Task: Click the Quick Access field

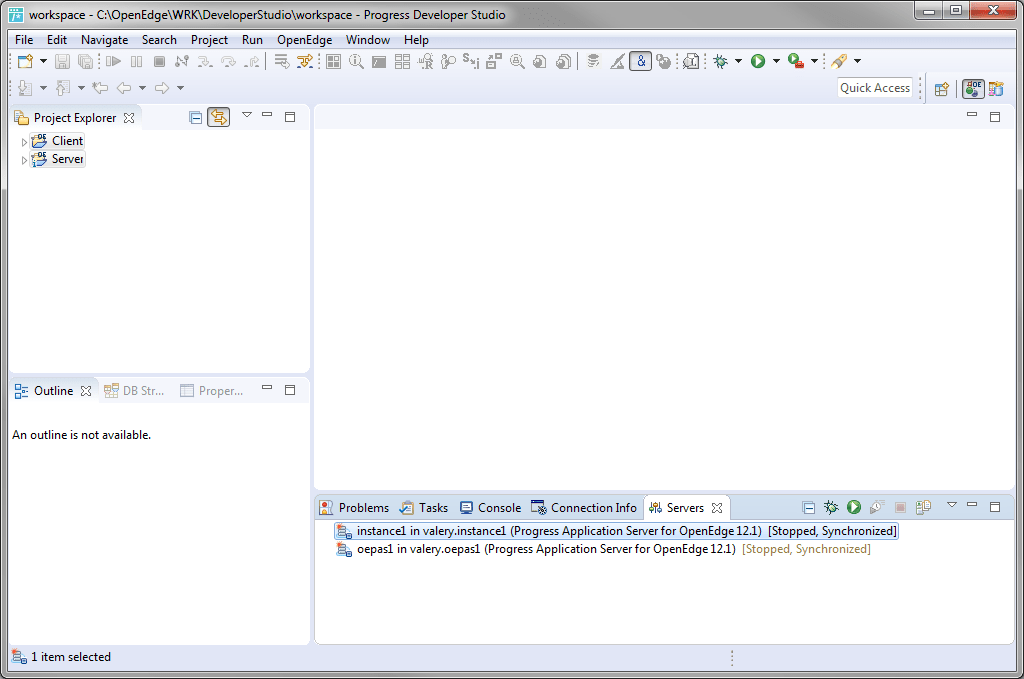Action: 875,87
